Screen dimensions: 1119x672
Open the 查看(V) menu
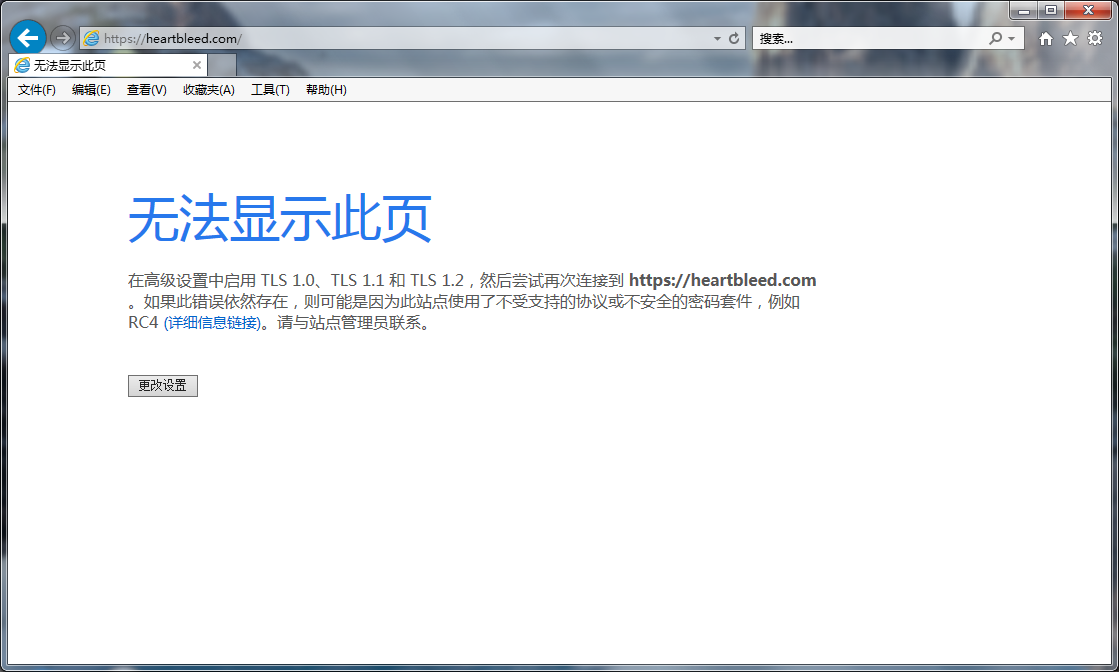point(146,90)
